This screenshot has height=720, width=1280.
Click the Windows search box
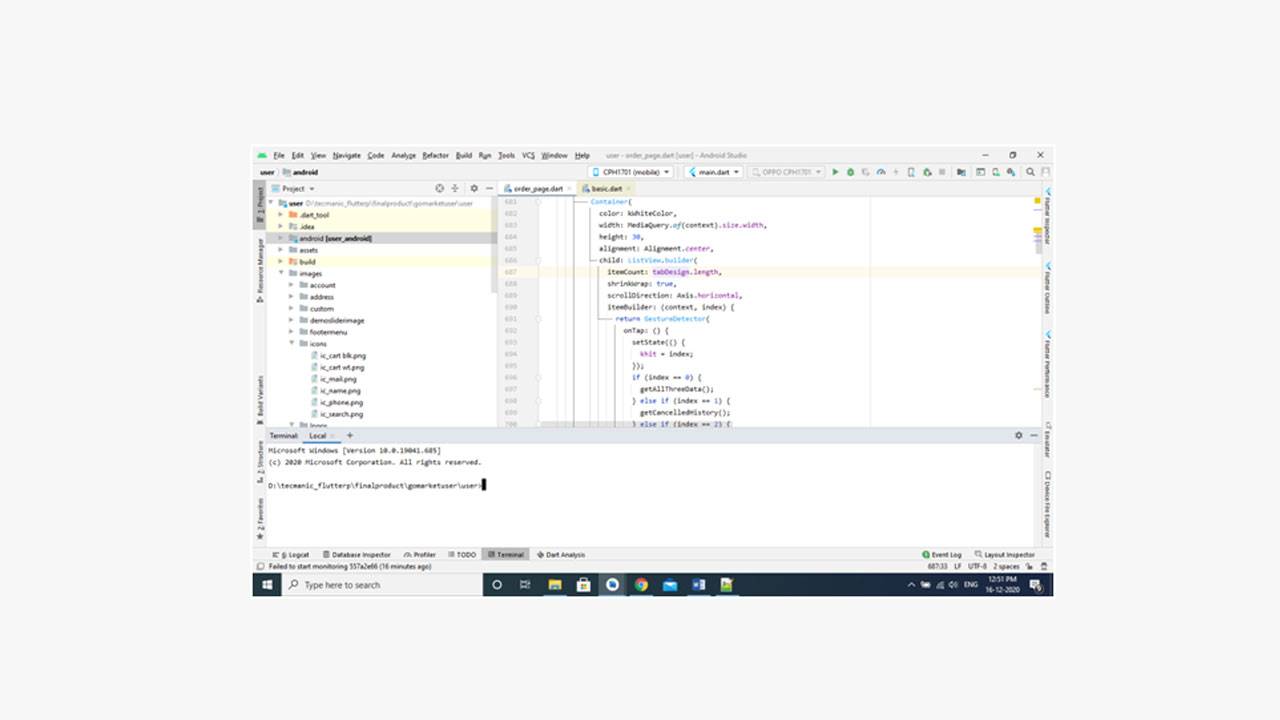click(x=380, y=585)
